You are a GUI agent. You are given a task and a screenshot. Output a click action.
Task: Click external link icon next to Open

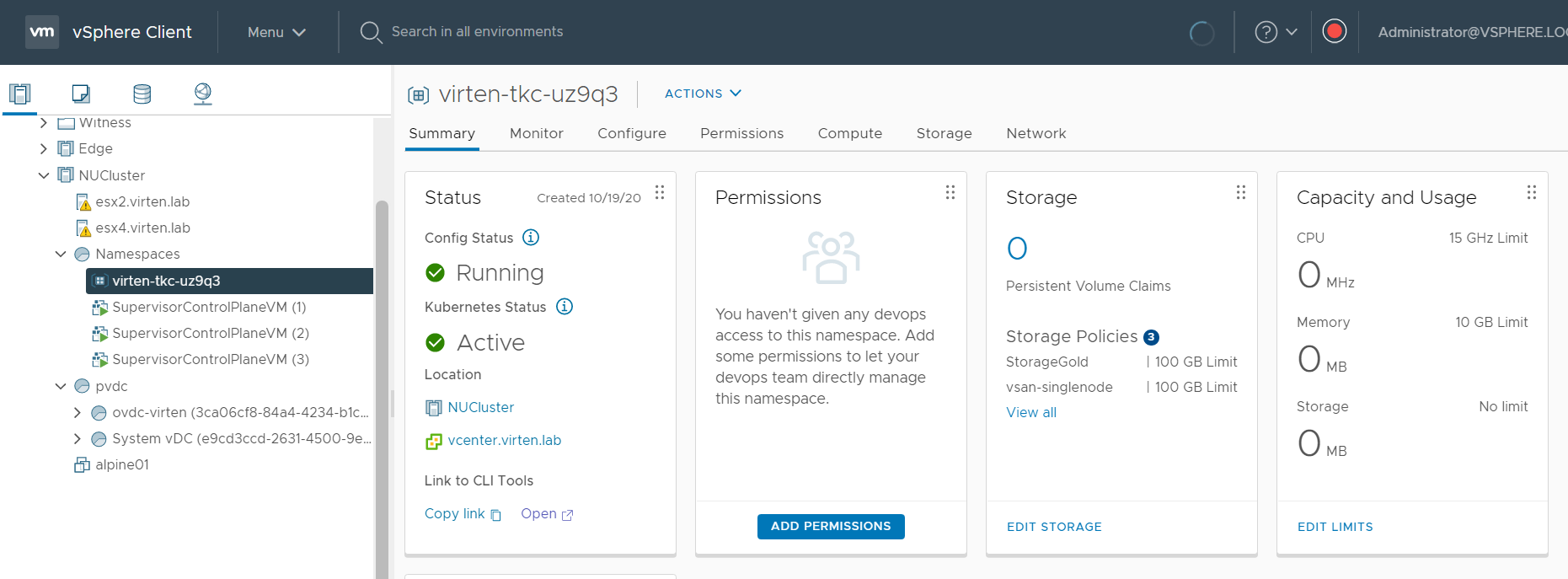(567, 515)
